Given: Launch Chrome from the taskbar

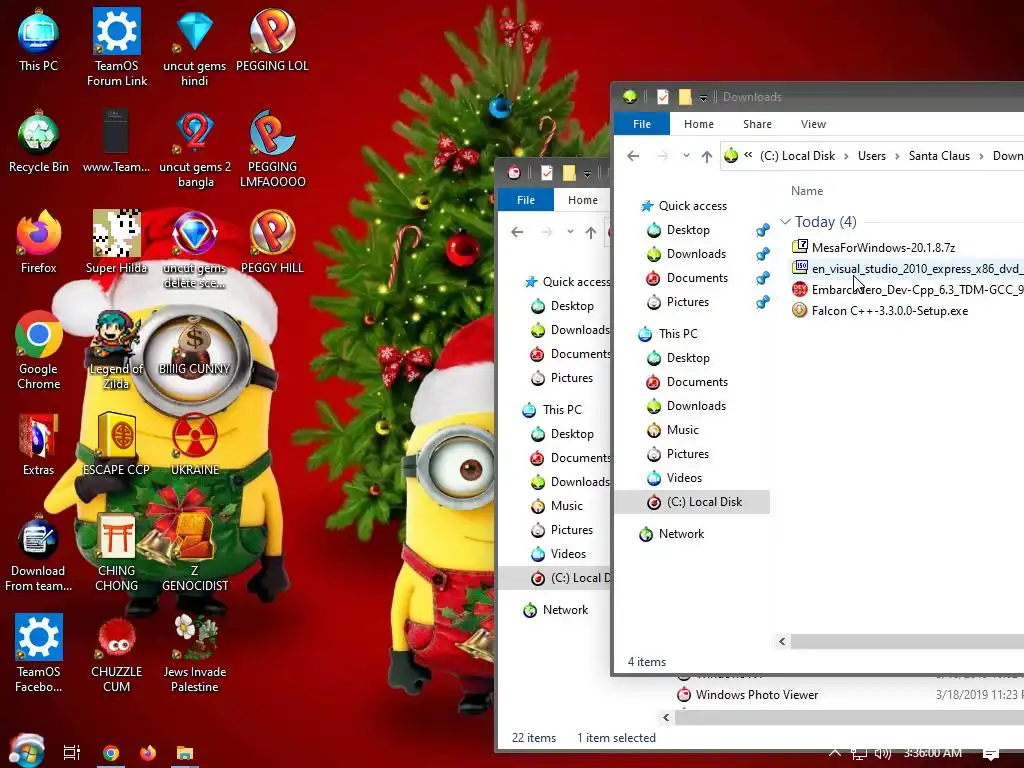Looking at the screenshot, I should point(111,753).
